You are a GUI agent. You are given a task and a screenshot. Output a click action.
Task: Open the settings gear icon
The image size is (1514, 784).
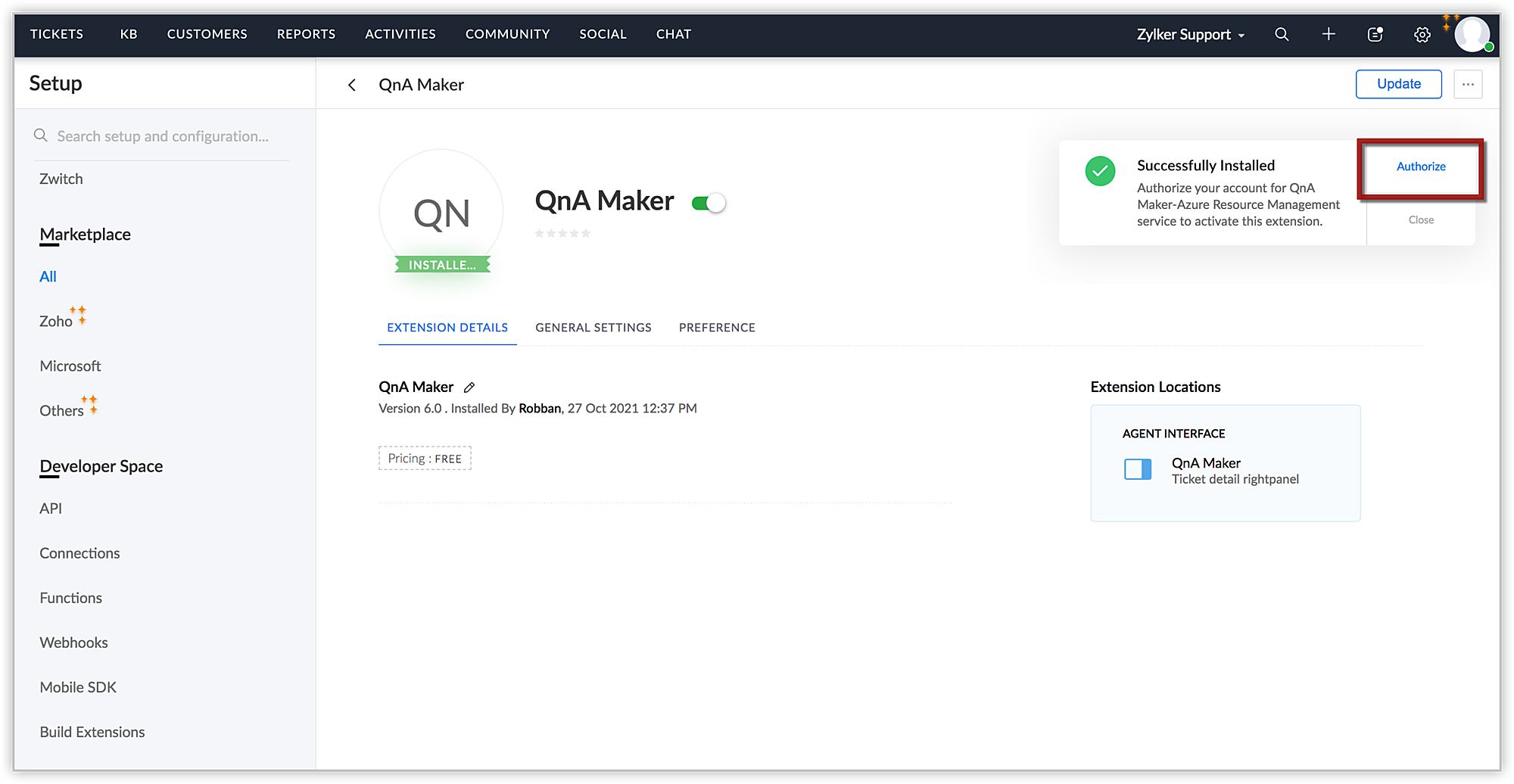click(1422, 35)
